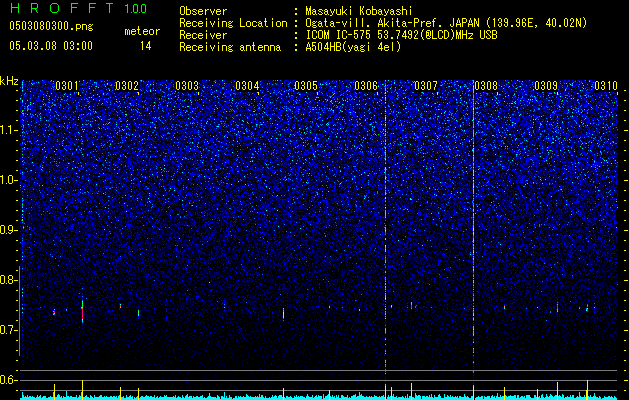Screen dimensions: 629x400
Task: Click the meteor count label
Action: coord(142,31)
